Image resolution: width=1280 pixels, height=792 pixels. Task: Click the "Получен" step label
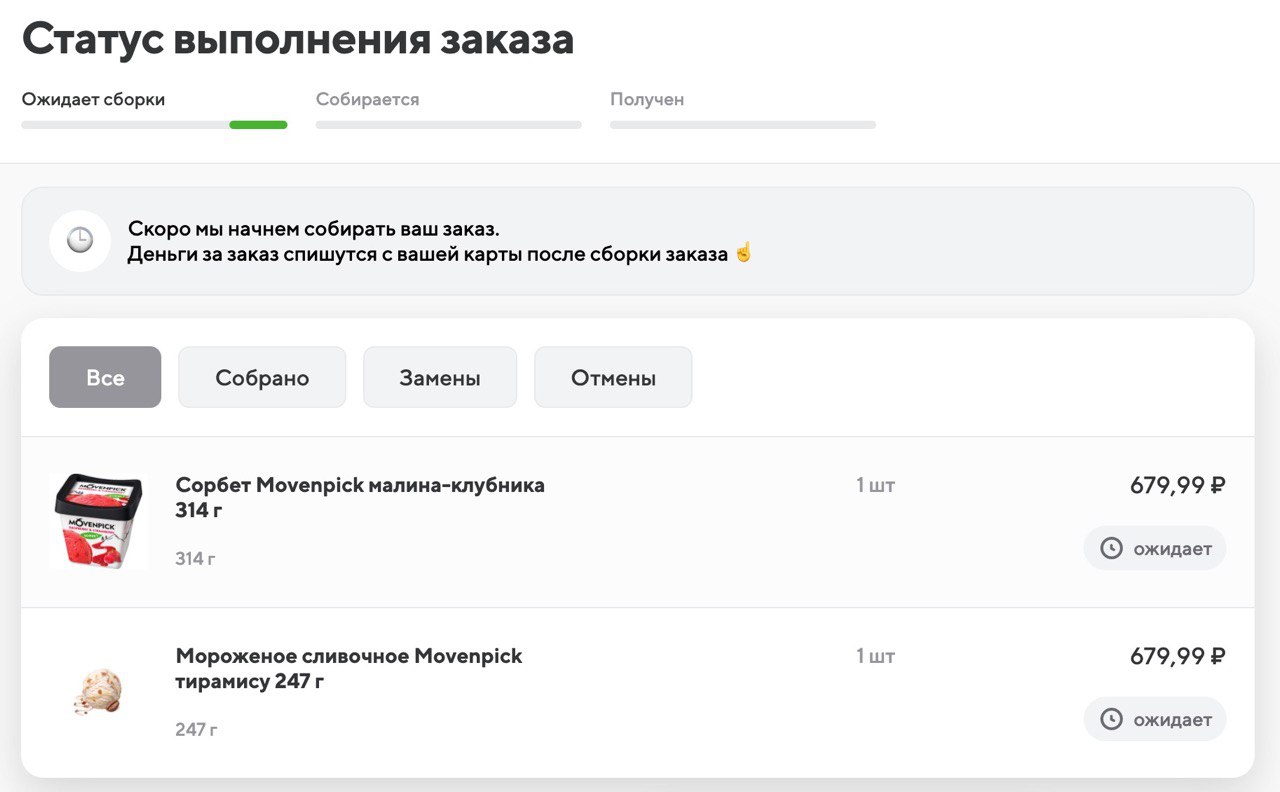click(647, 100)
